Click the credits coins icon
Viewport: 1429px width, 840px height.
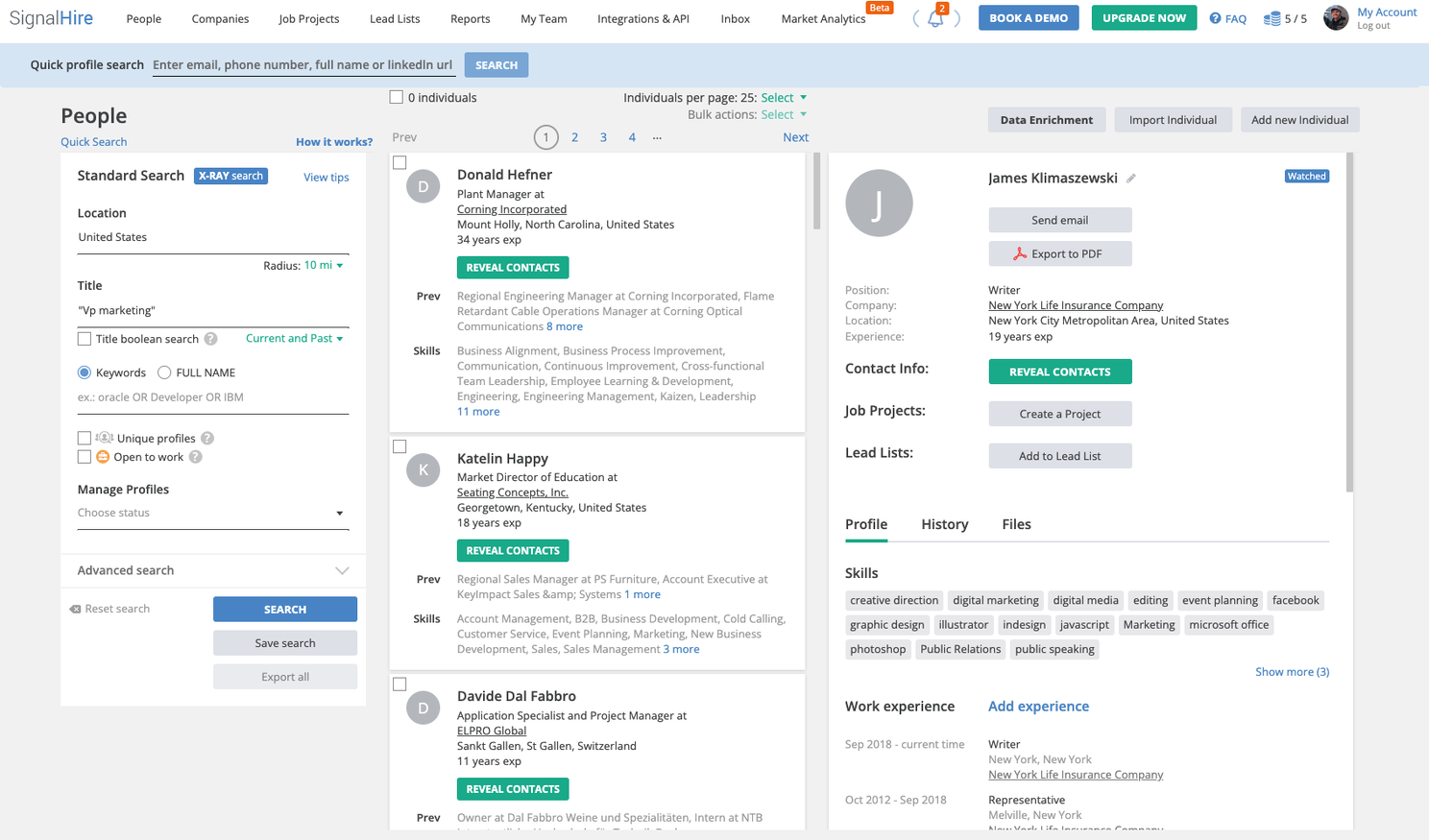click(1272, 18)
